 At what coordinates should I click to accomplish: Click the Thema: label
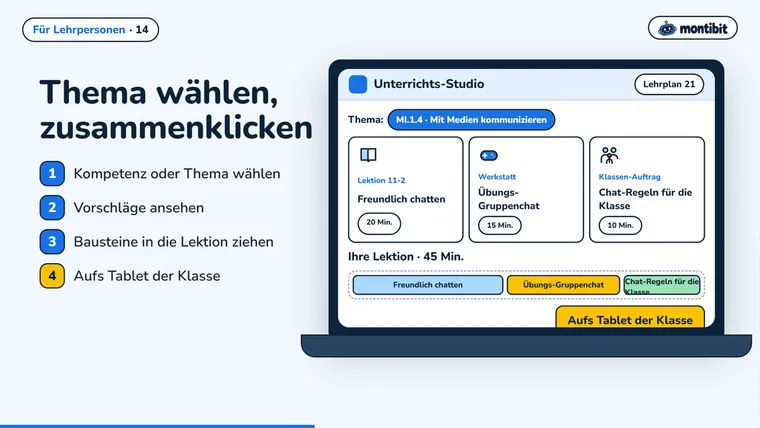(x=365, y=120)
